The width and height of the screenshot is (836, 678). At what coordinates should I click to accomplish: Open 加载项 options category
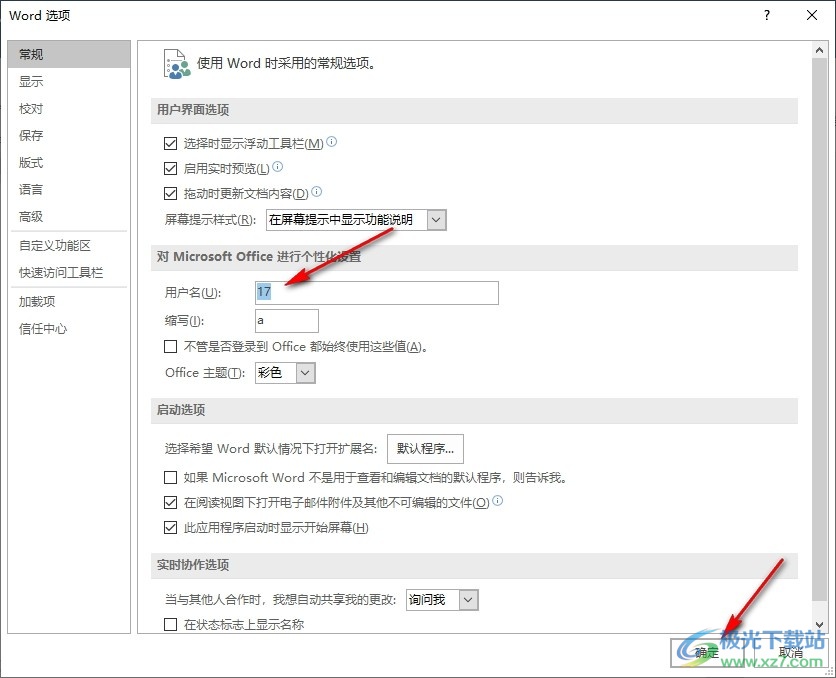click(69, 302)
